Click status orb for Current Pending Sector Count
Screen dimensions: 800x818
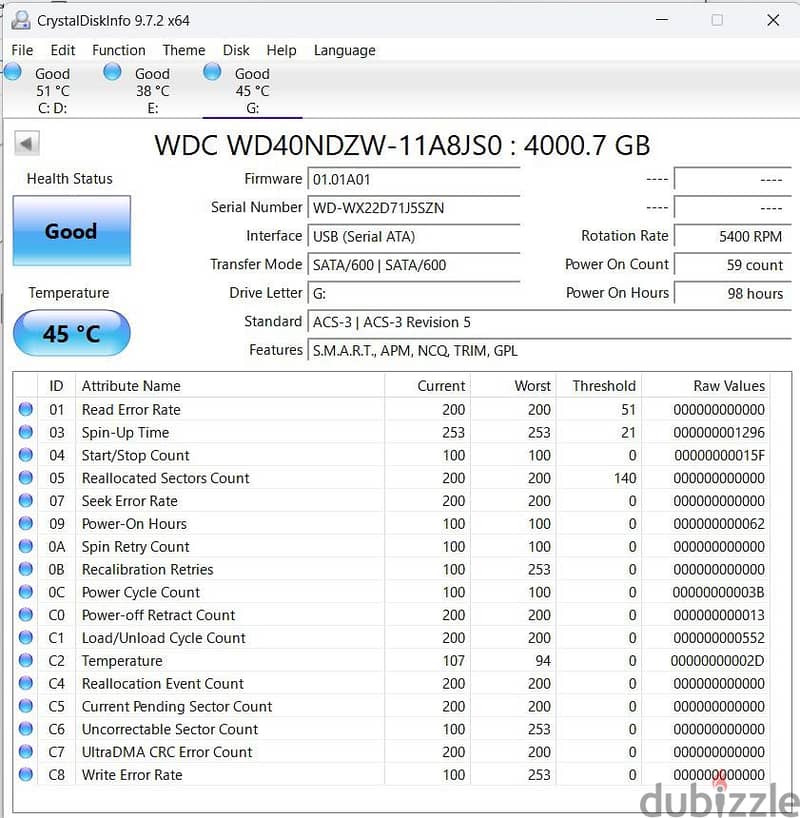[26, 706]
